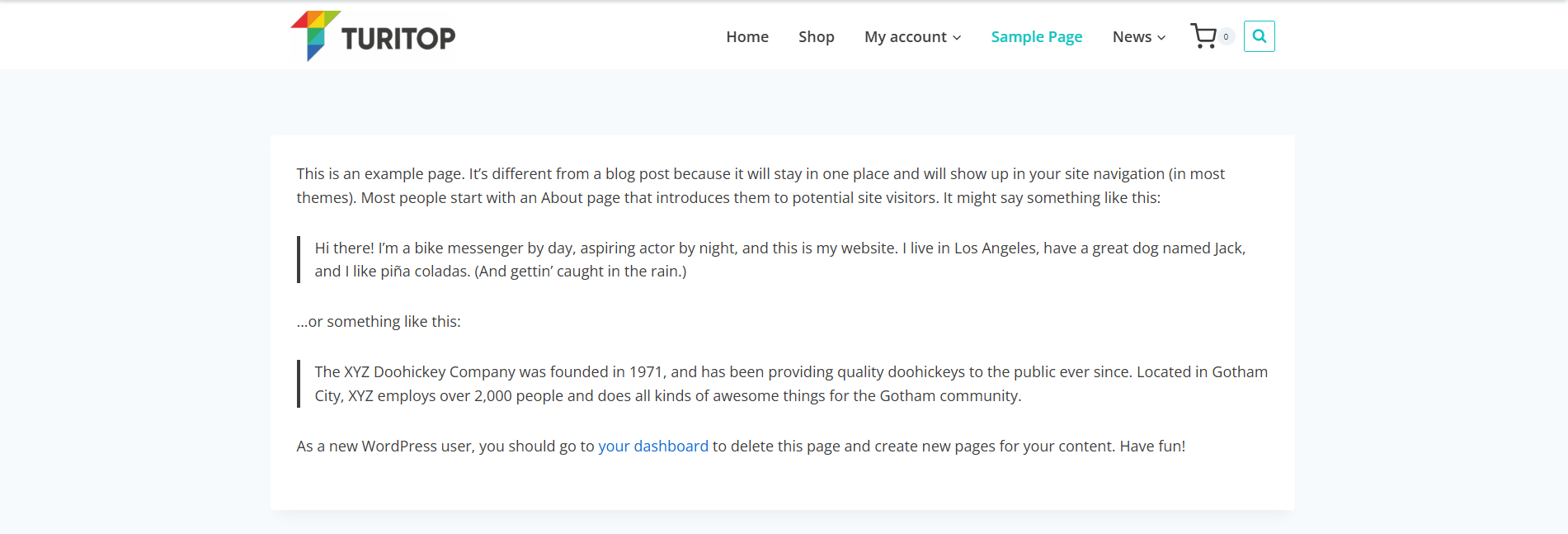The height and width of the screenshot is (534, 1568).
Task: Click the vertical bar beside bike messenger quote
Action: tap(299, 259)
